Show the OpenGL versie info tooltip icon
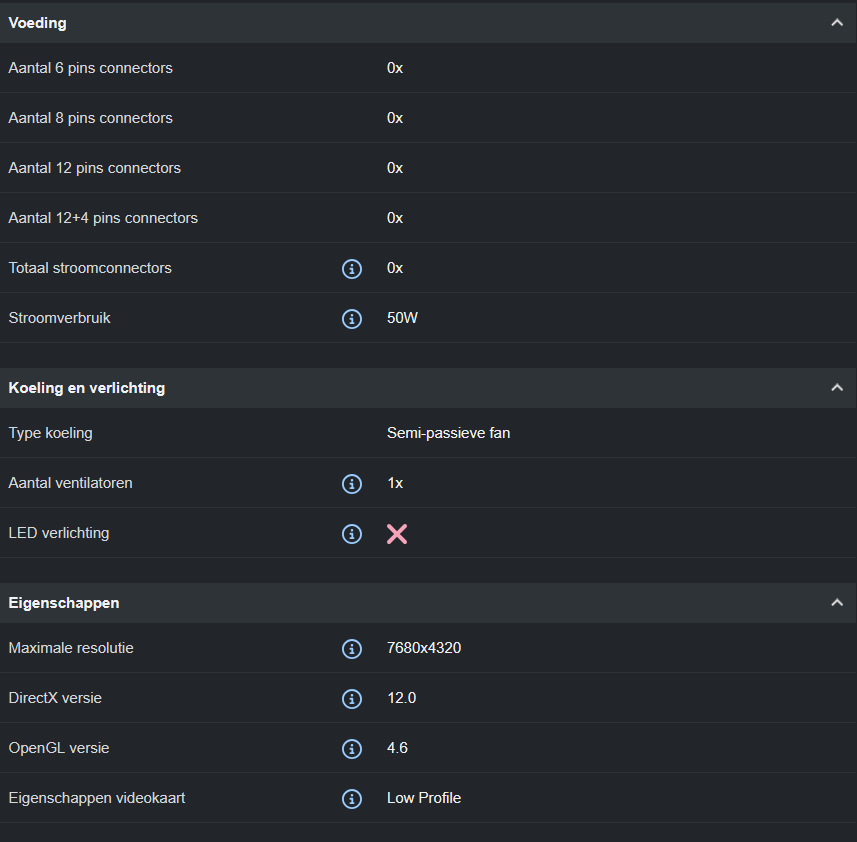The height and width of the screenshot is (842, 857). tap(352, 748)
